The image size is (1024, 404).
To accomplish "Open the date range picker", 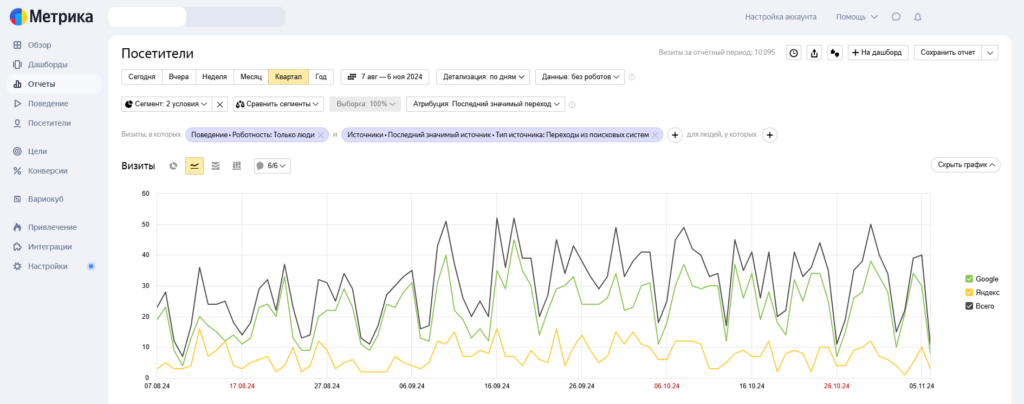I will 385,76.
